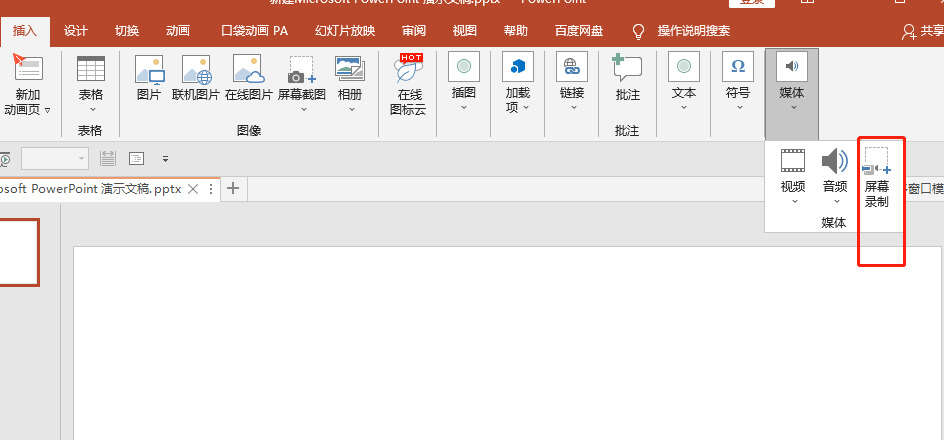Switch to the 切换 ribbon tab
Image resolution: width=944 pixels, height=440 pixels.
click(127, 31)
